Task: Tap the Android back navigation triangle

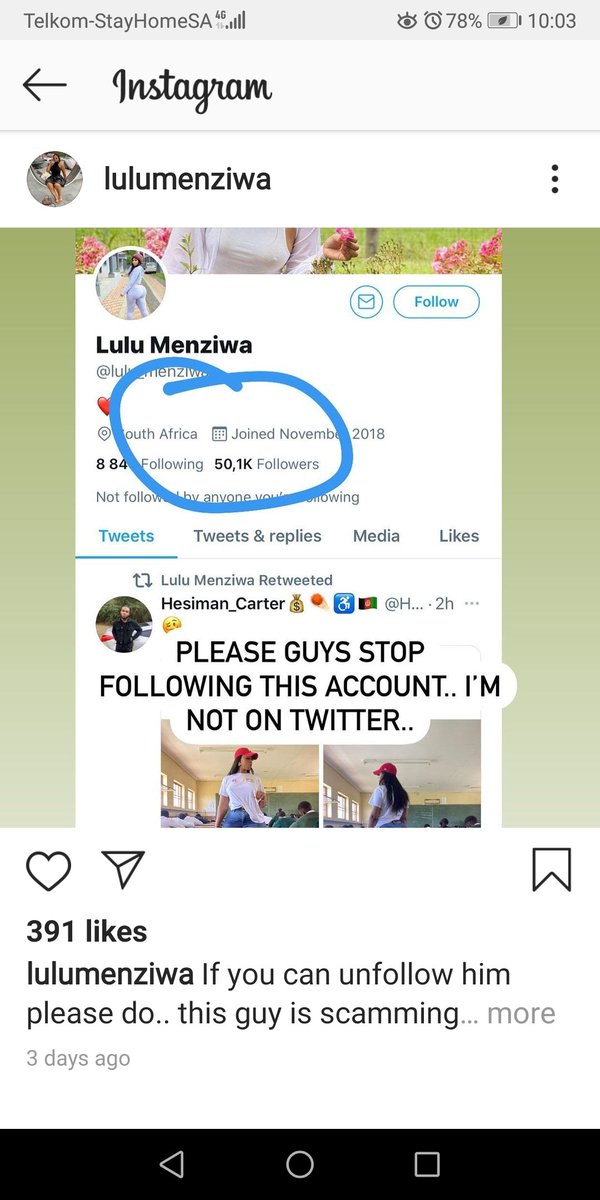Action: (x=172, y=1163)
